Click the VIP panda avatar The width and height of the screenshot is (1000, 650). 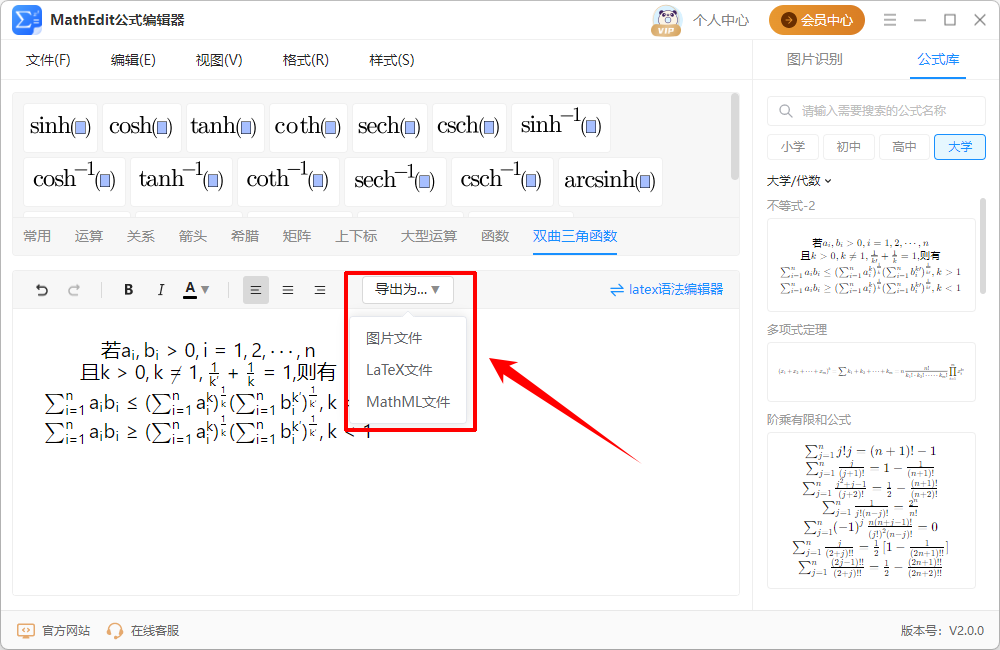pos(666,20)
